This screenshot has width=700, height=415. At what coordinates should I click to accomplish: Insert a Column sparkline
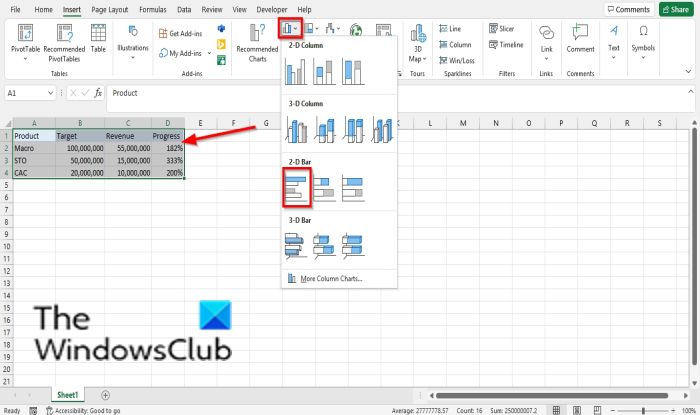(x=455, y=45)
